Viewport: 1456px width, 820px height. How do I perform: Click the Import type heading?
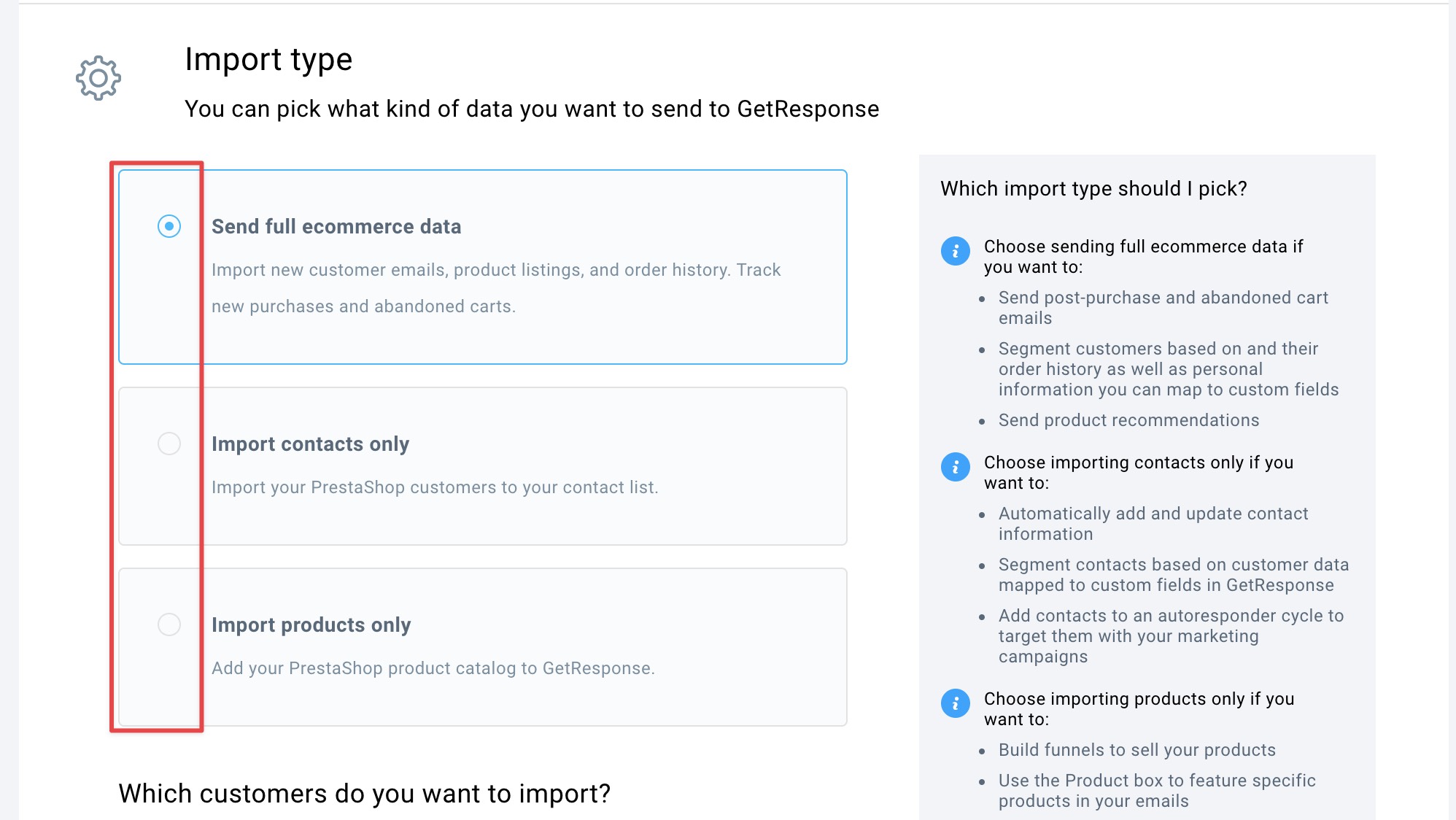[268, 60]
